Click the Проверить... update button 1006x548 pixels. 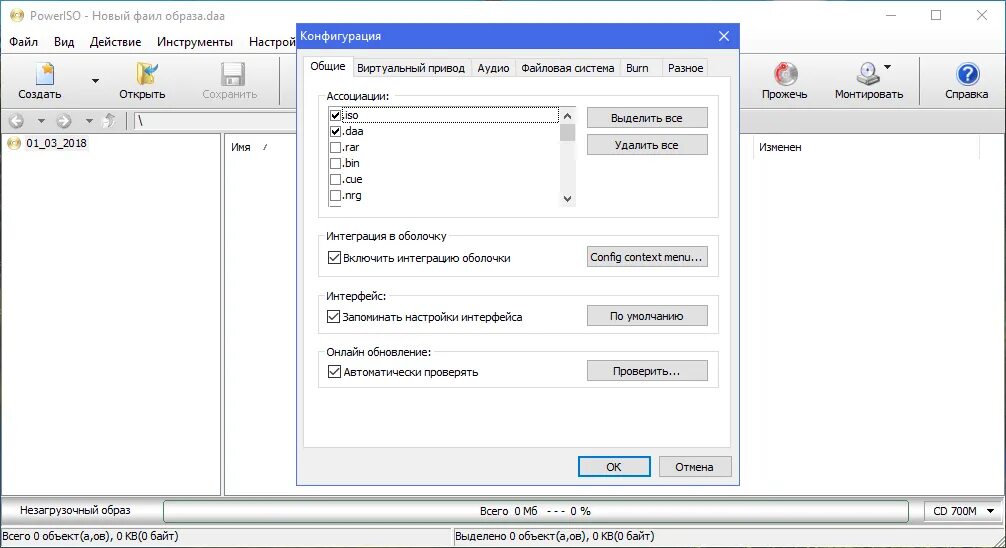pyautogui.click(x=647, y=372)
